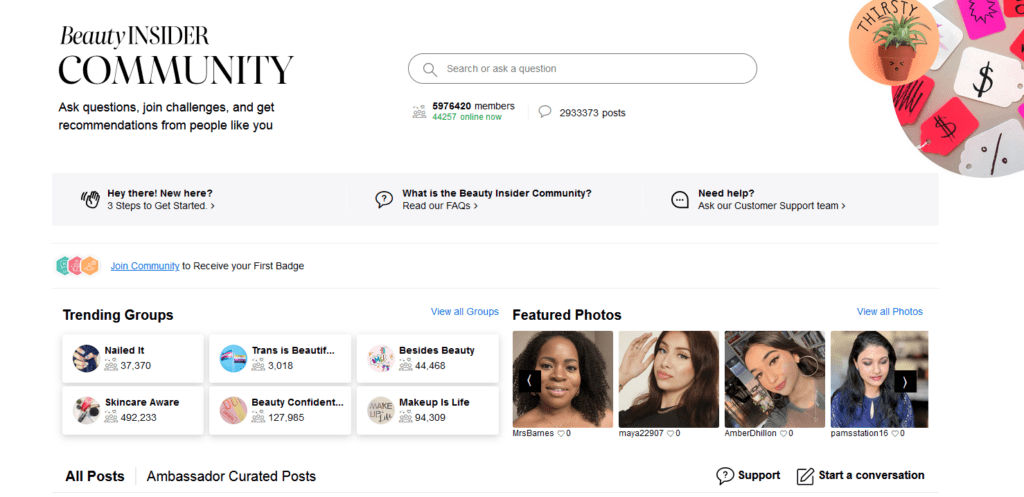
Task: Click the Skincare Aware group avatar
Action: (x=86, y=410)
